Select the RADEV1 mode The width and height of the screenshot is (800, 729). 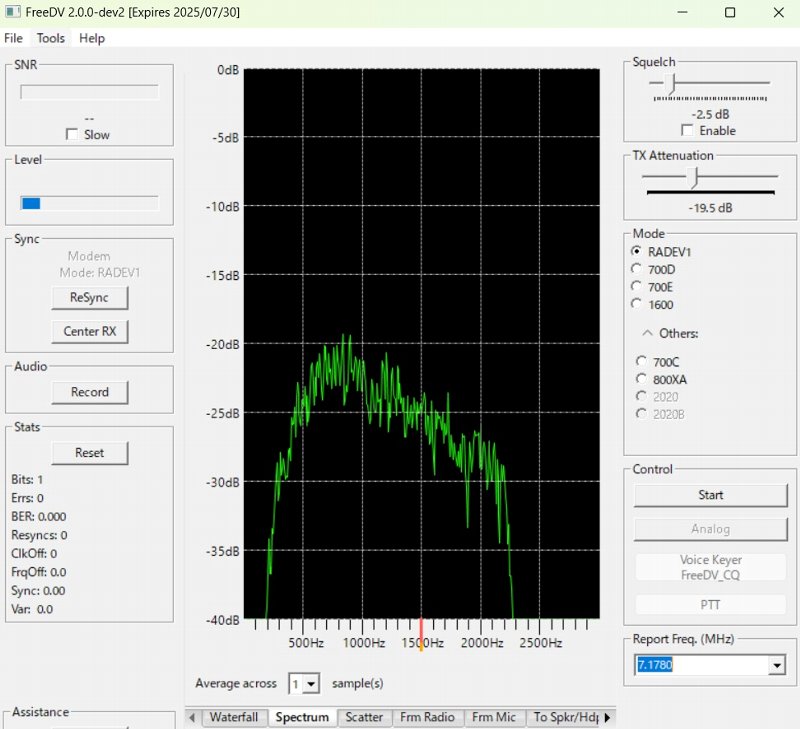click(636, 252)
